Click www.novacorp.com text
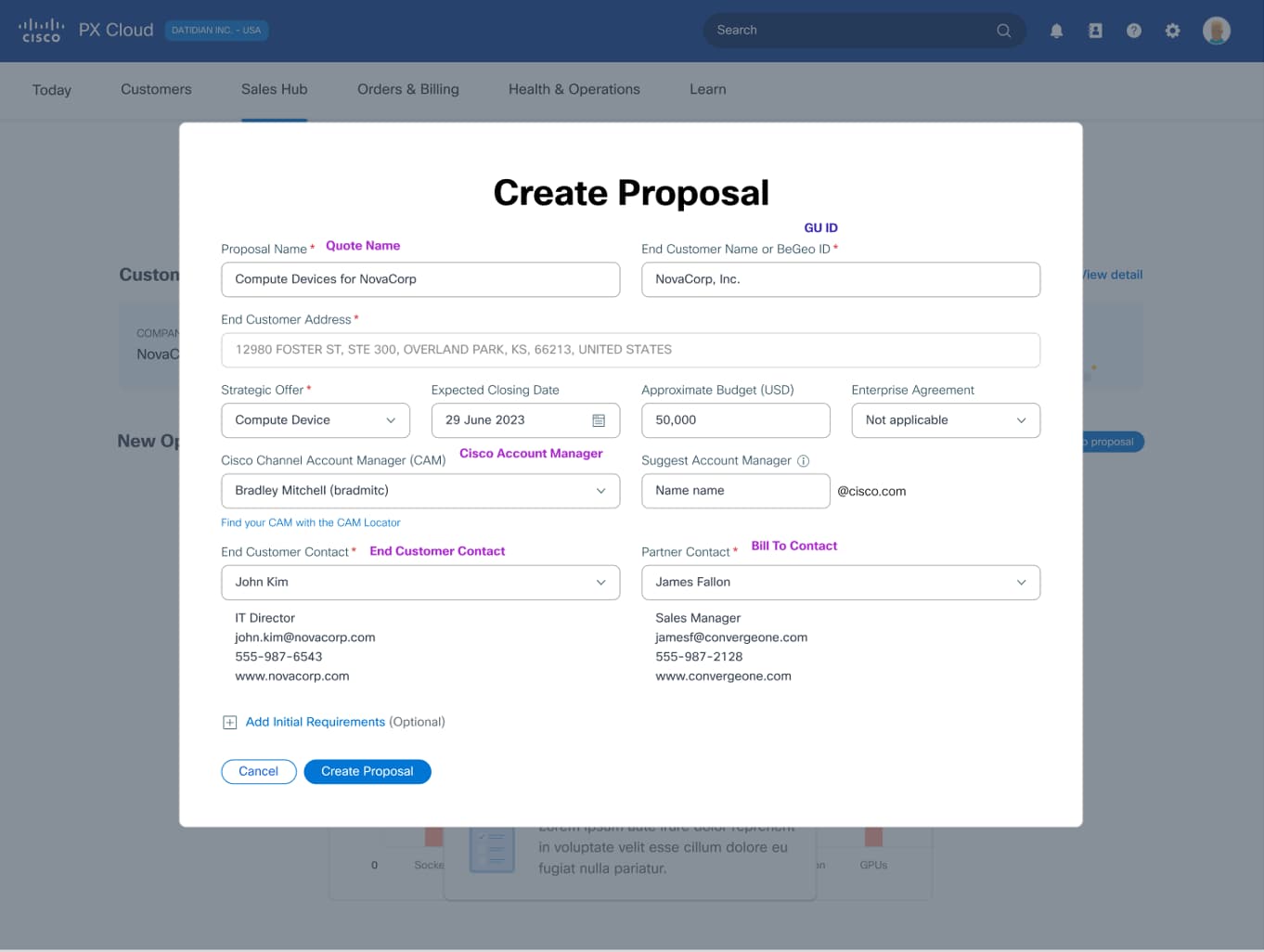The width and height of the screenshot is (1264, 952). (x=292, y=676)
